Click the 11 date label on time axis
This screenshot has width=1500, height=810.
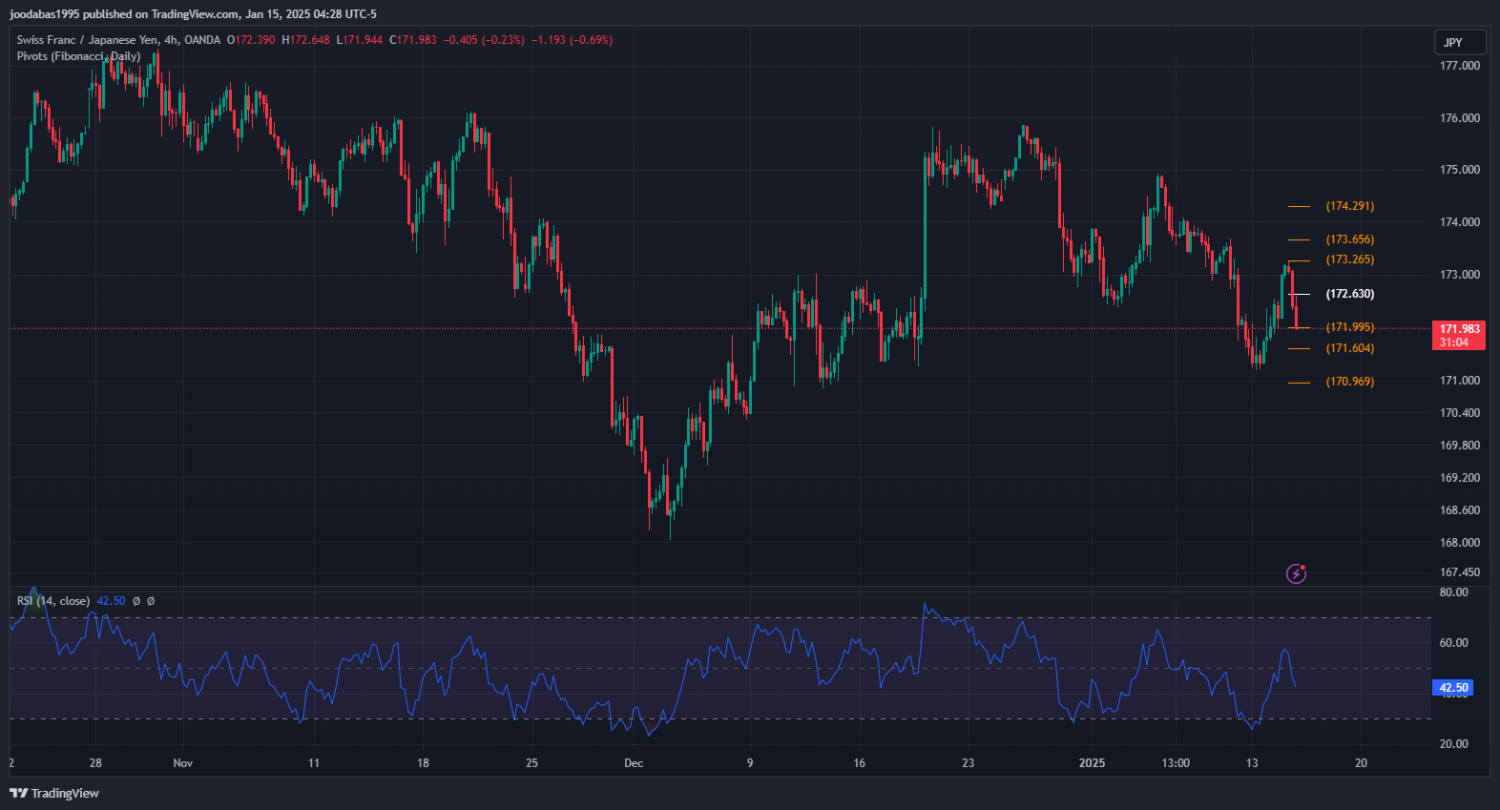(x=314, y=763)
